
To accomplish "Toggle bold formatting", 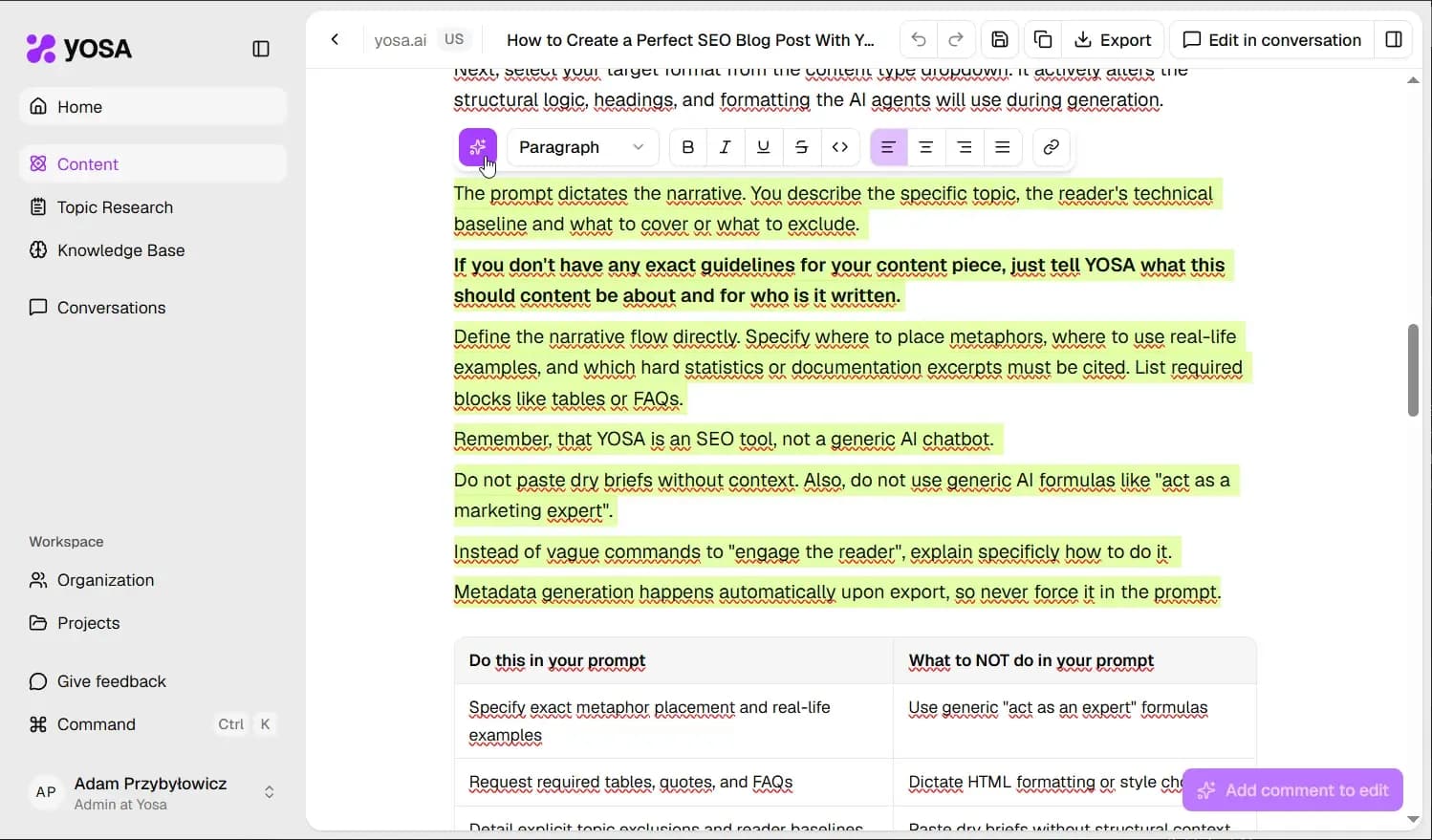I will [687, 147].
